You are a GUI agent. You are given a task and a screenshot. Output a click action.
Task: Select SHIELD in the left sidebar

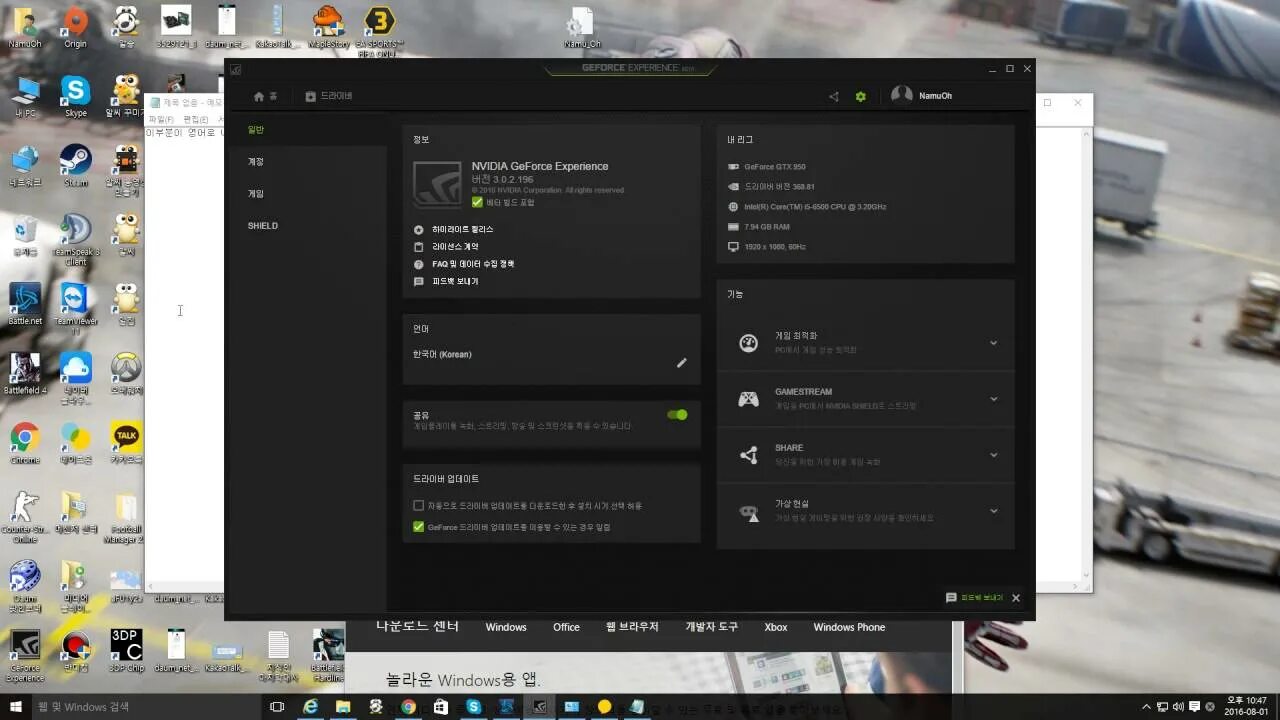(x=262, y=225)
